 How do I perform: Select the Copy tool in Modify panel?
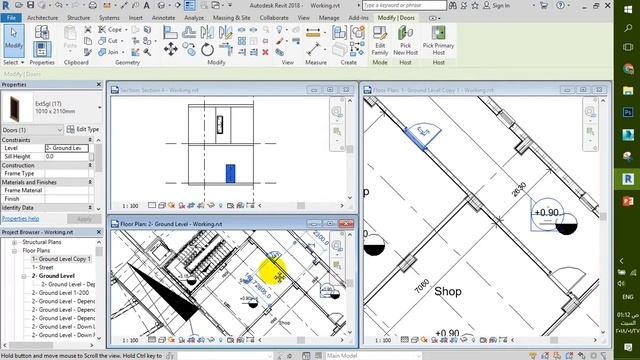click(189, 49)
